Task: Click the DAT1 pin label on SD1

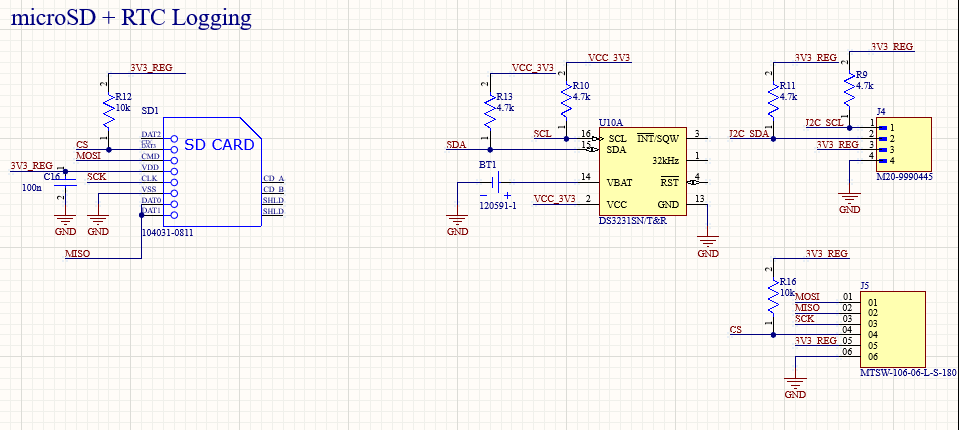Action: (x=150, y=210)
